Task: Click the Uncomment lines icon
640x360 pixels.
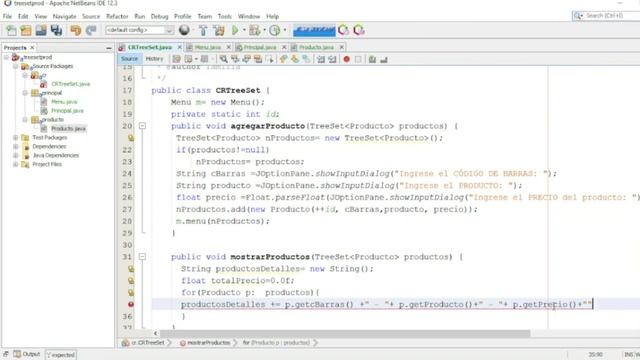Action: (384, 59)
